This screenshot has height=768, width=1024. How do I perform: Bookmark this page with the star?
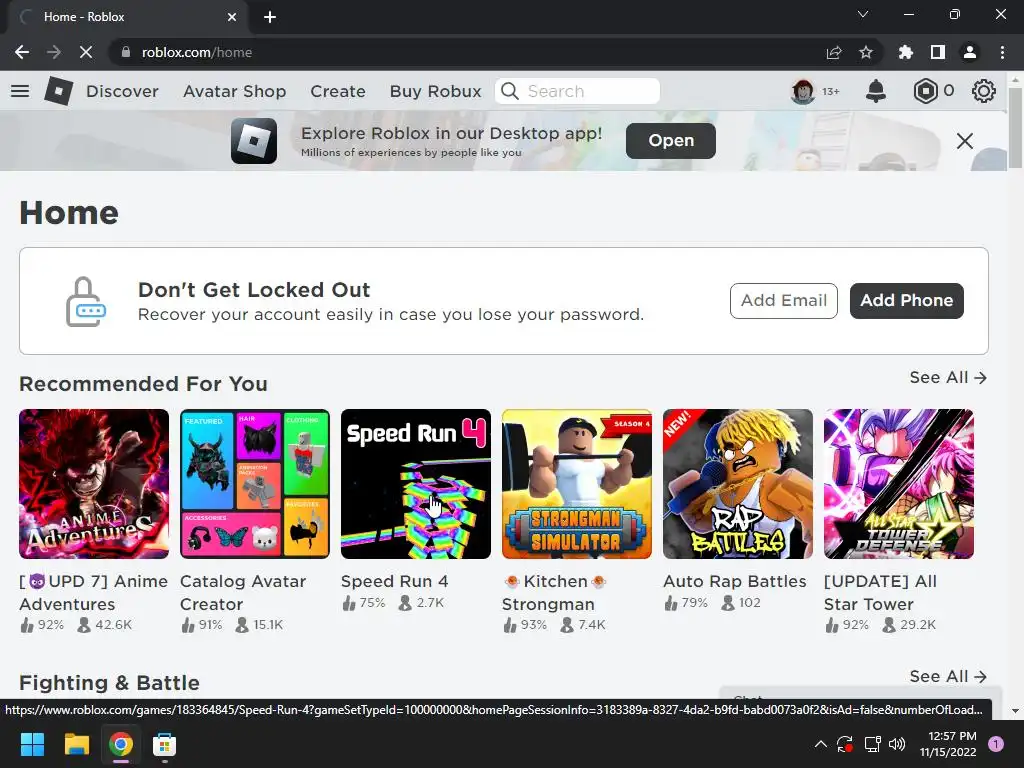tap(866, 52)
